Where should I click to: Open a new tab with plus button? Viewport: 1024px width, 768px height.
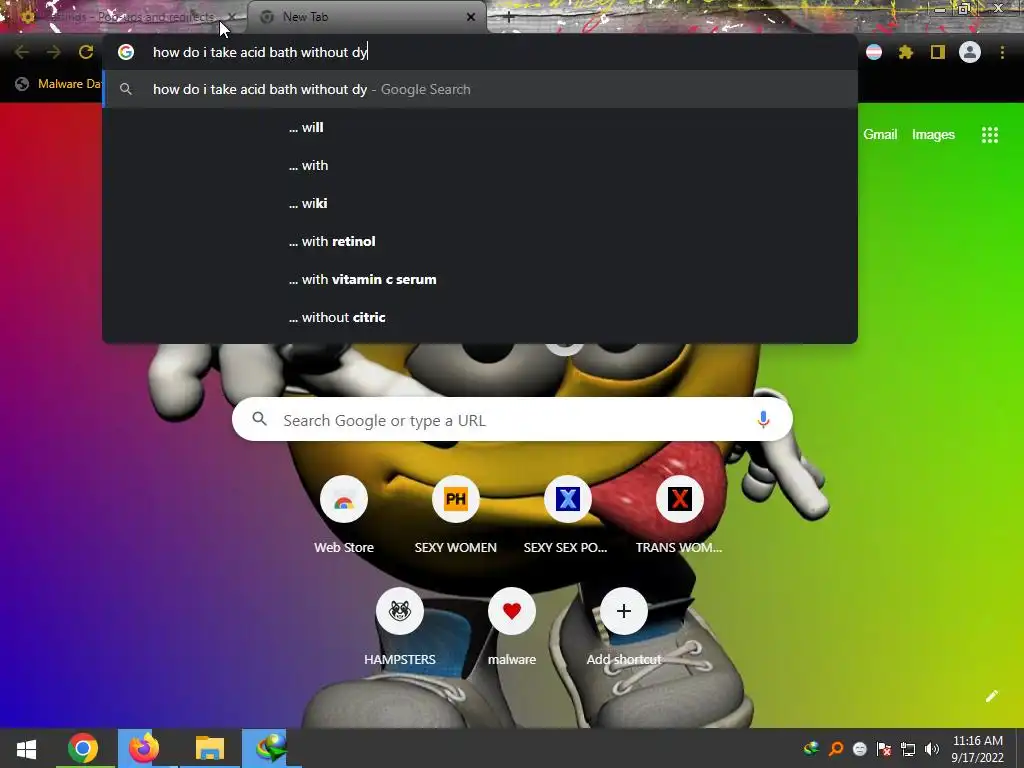(509, 17)
